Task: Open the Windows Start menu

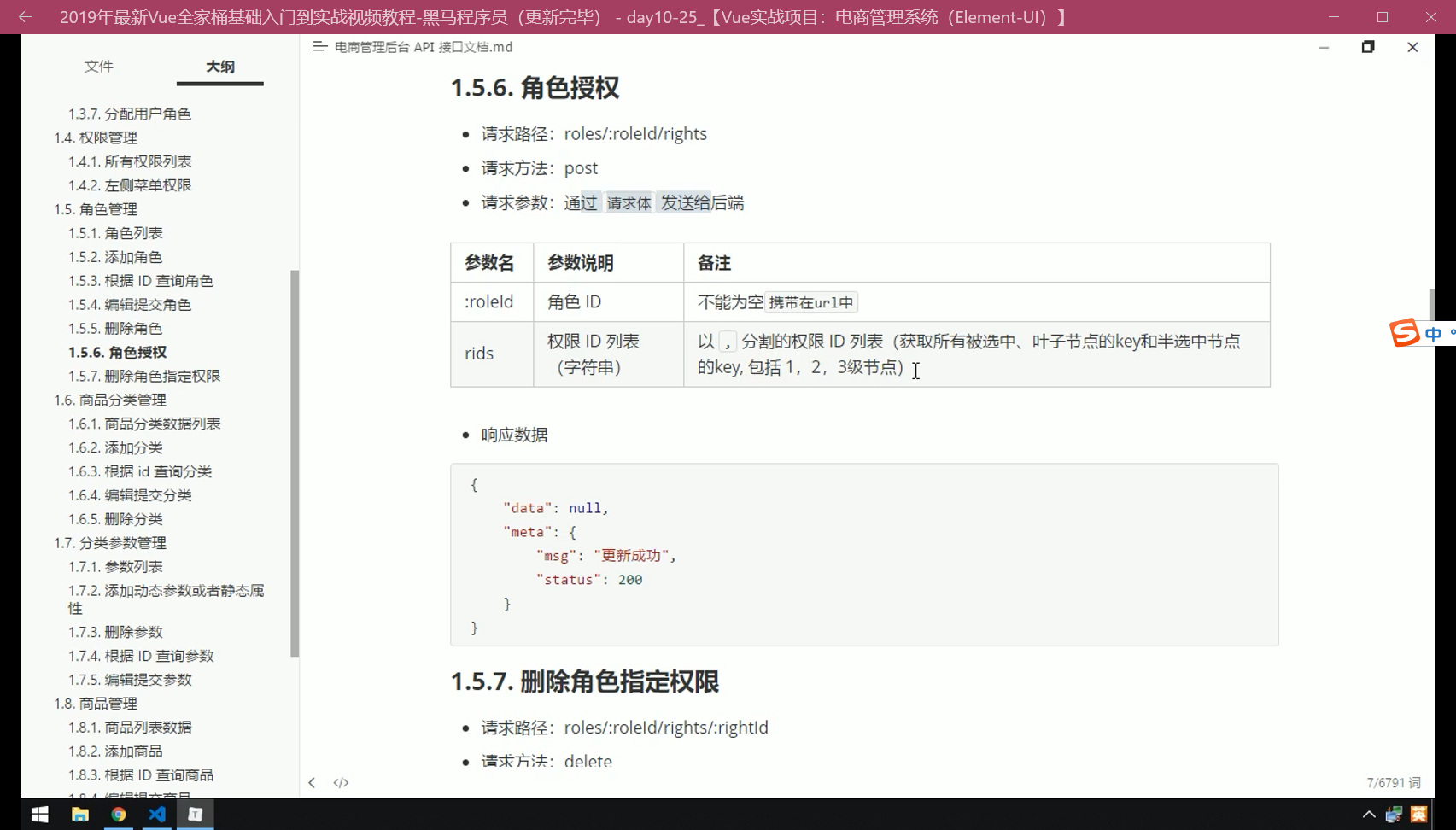Action: pos(39,815)
